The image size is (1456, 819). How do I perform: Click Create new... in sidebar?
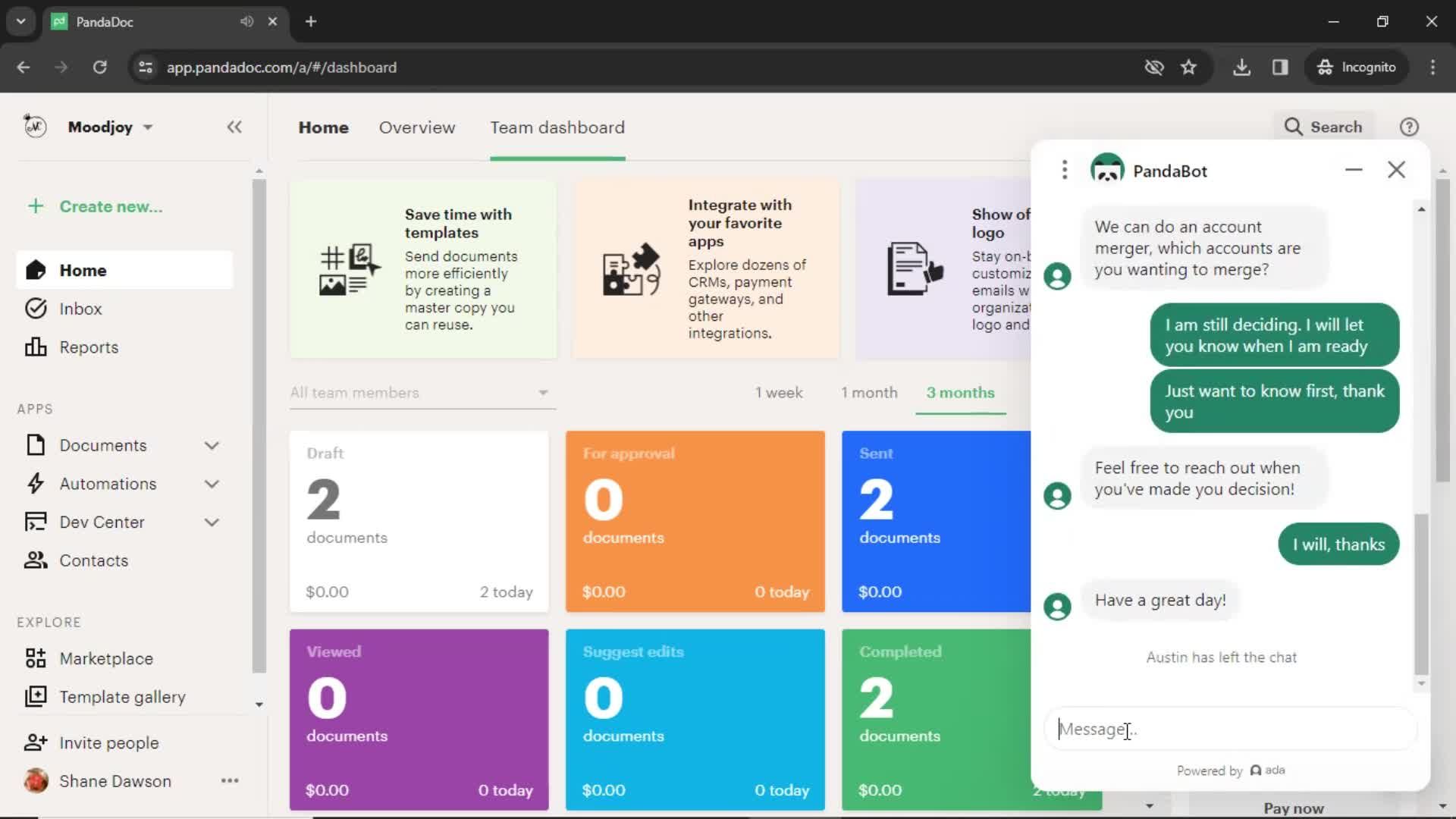pos(111,206)
